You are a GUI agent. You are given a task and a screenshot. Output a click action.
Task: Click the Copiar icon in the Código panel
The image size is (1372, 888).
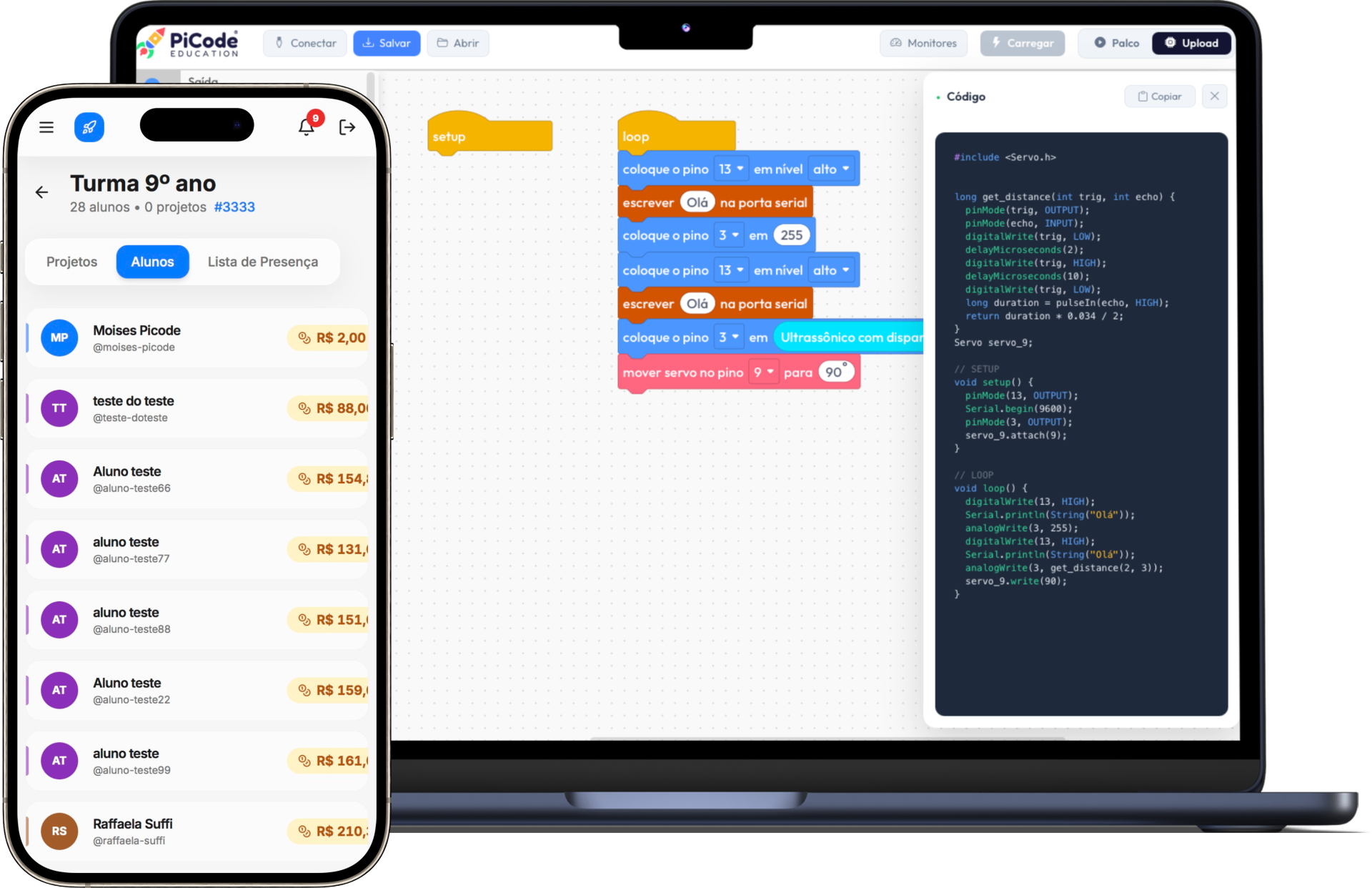click(1142, 96)
